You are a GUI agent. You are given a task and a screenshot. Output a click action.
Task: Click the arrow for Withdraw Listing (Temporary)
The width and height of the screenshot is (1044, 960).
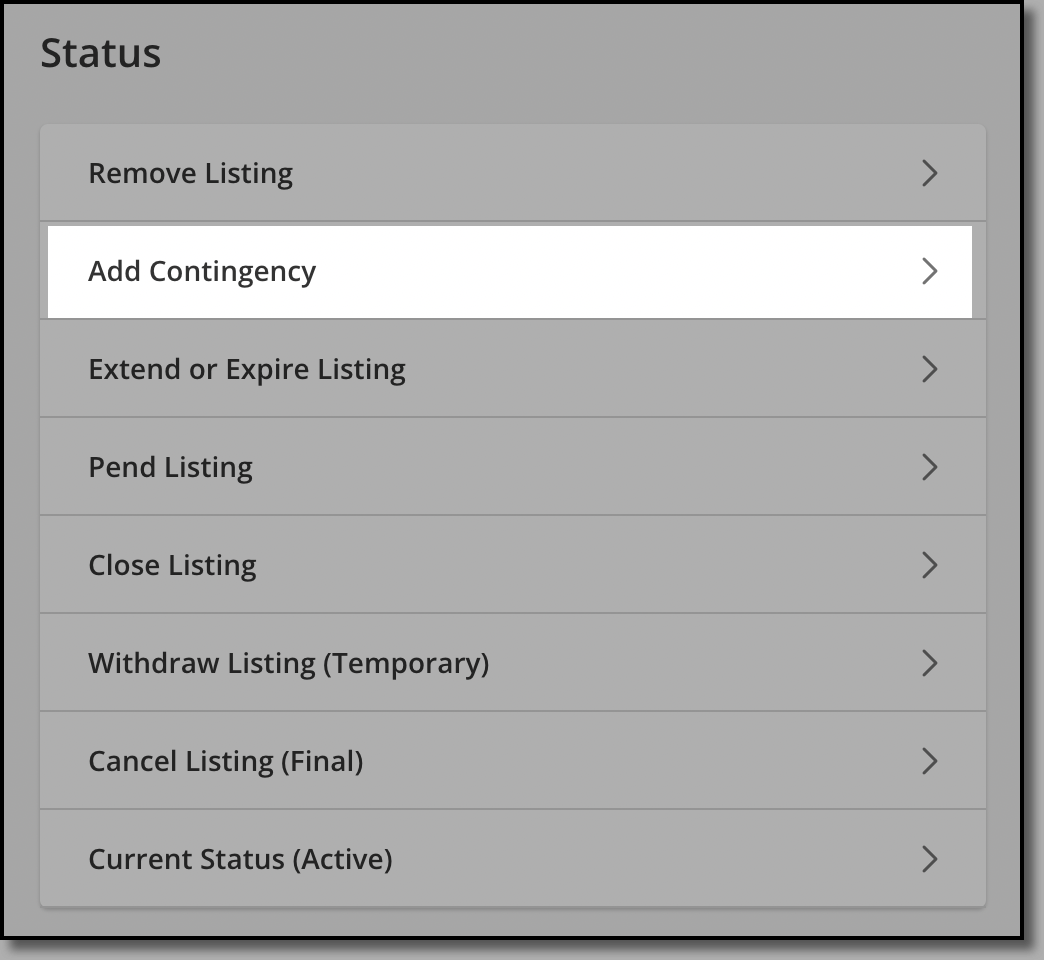coord(929,663)
